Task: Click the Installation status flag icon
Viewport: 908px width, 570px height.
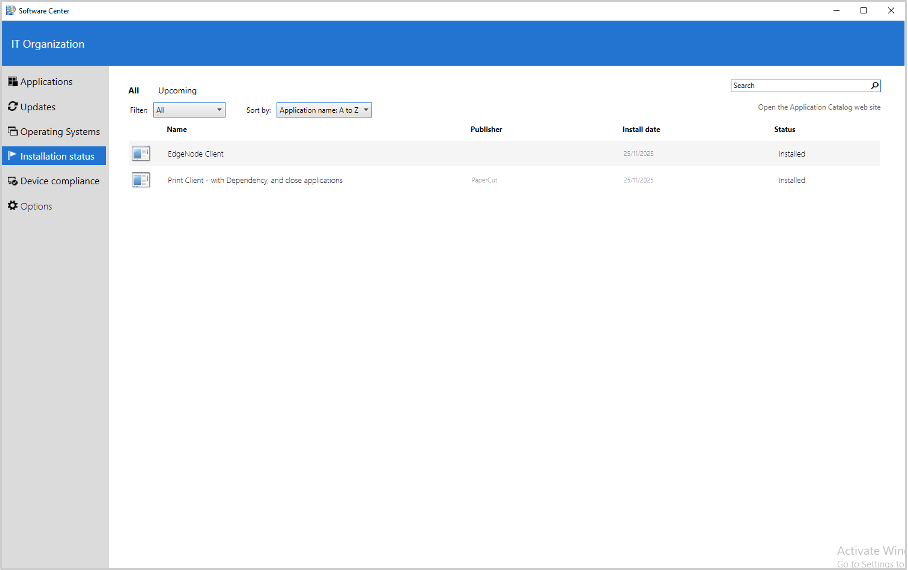Action: 13,156
